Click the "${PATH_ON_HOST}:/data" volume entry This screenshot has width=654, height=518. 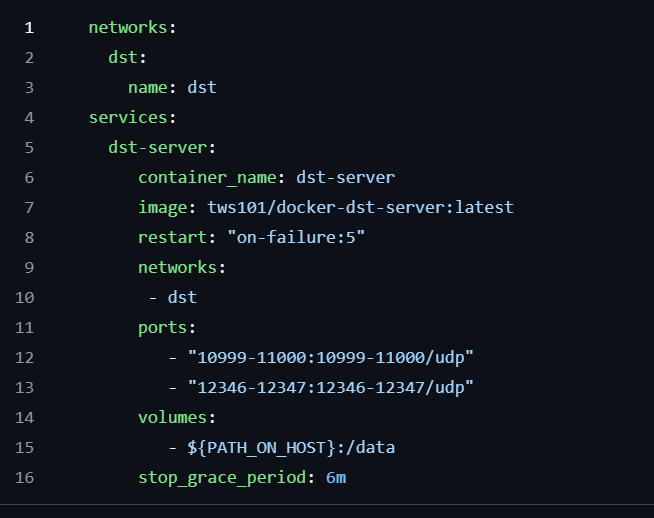tap(291, 447)
